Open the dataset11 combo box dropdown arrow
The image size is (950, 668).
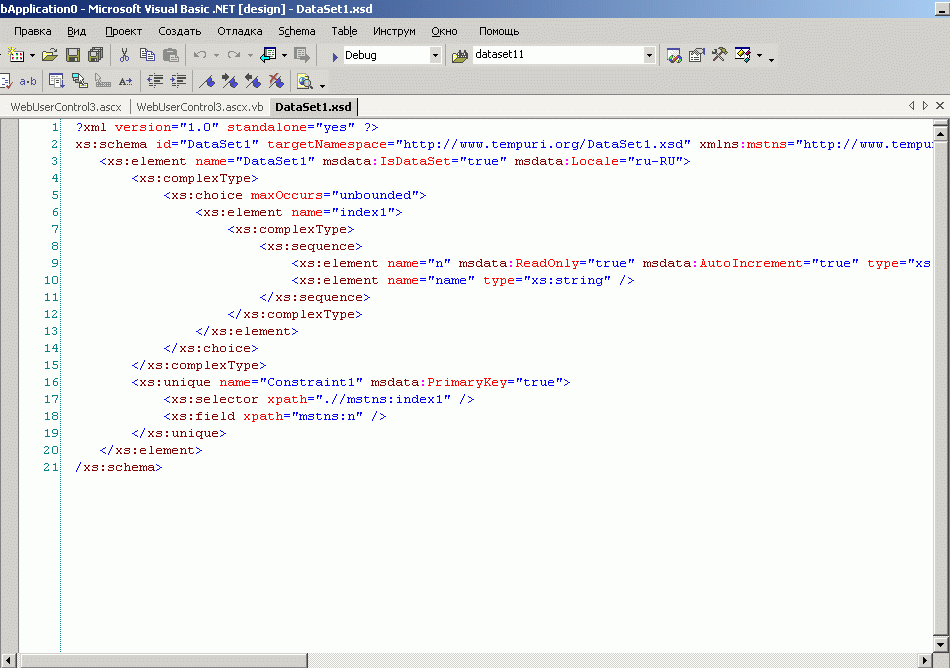pos(649,55)
